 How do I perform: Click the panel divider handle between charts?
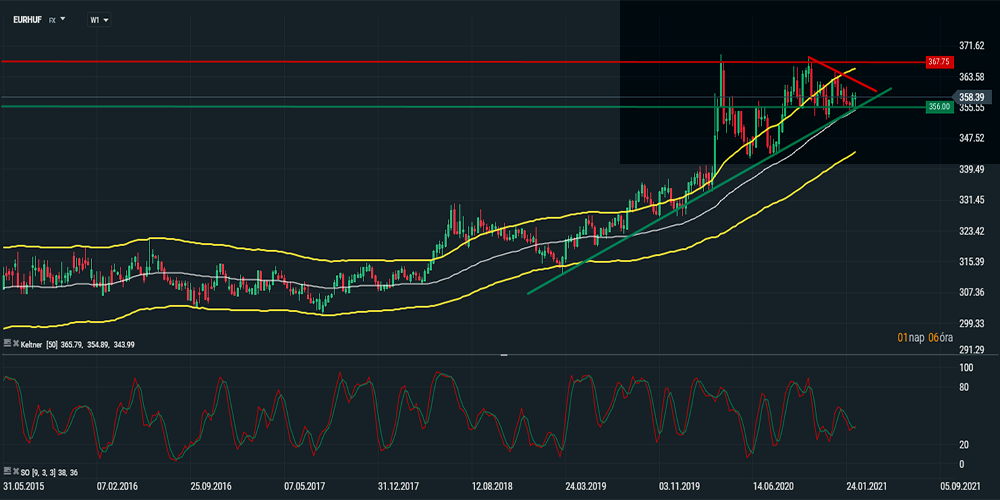point(504,355)
